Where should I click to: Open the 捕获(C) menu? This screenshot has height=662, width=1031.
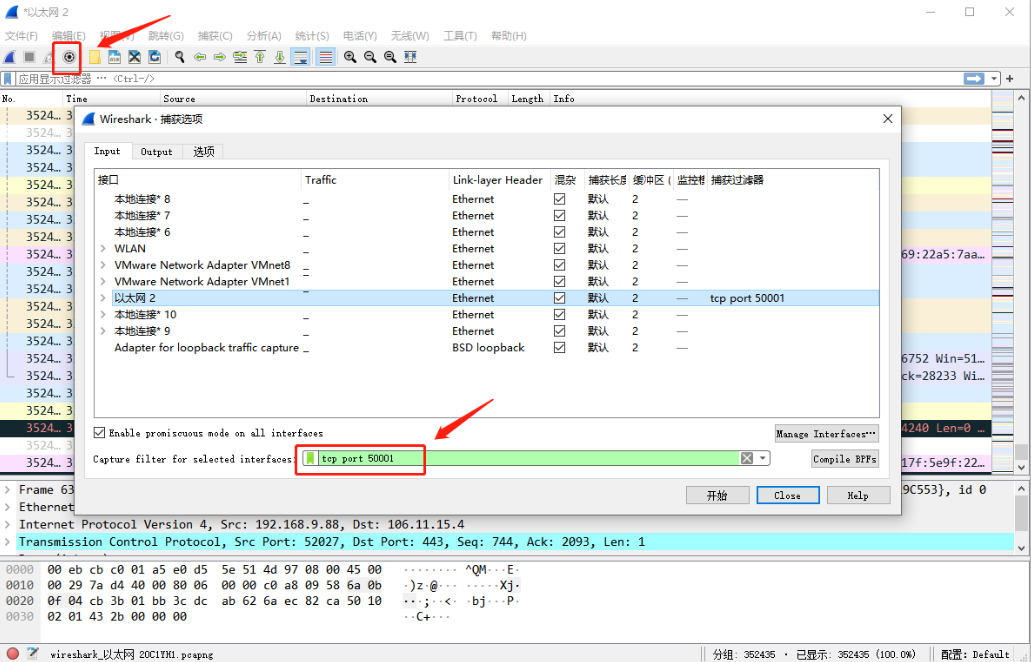(x=215, y=35)
